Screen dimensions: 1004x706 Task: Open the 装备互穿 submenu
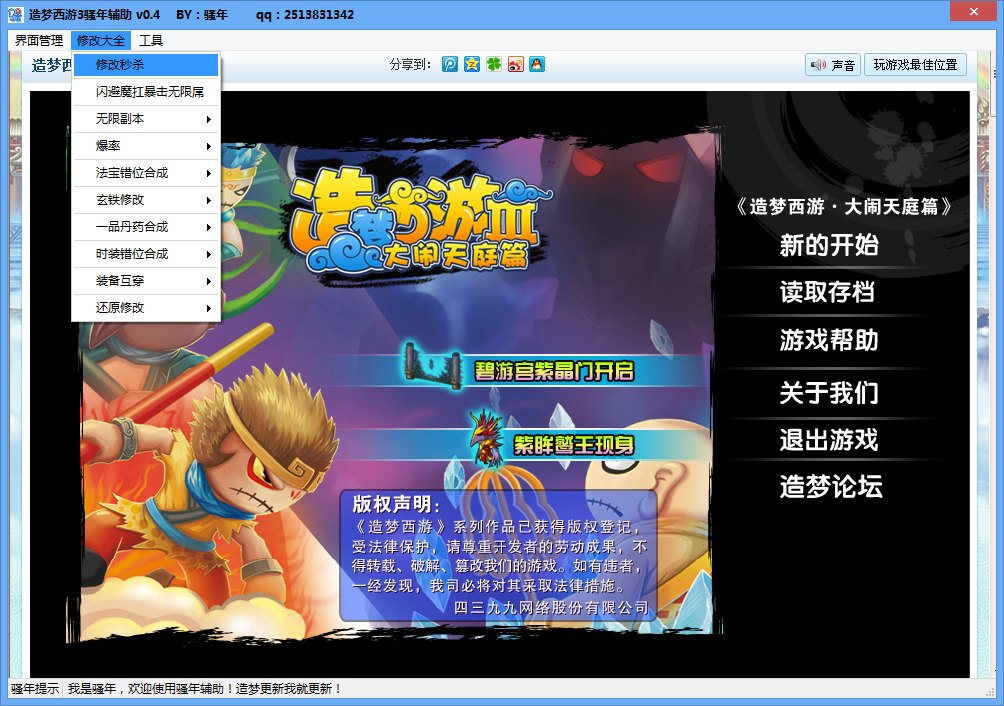tap(146, 281)
